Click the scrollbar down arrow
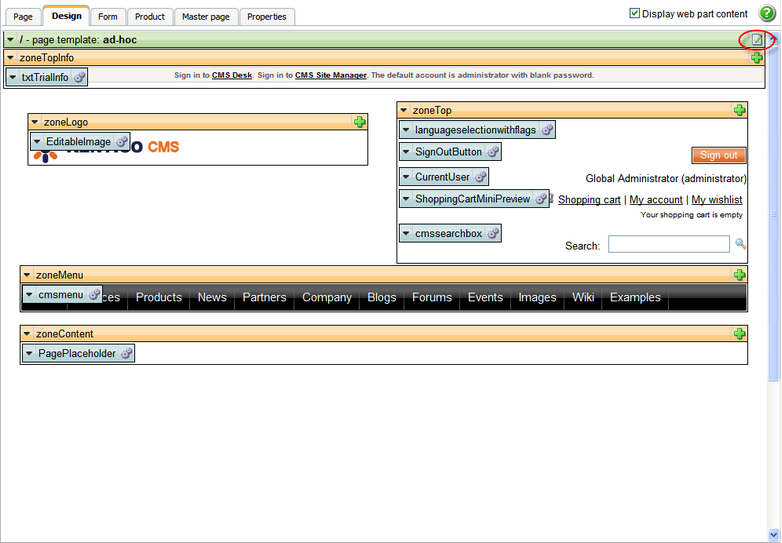782x543 pixels. [x=774, y=535]
